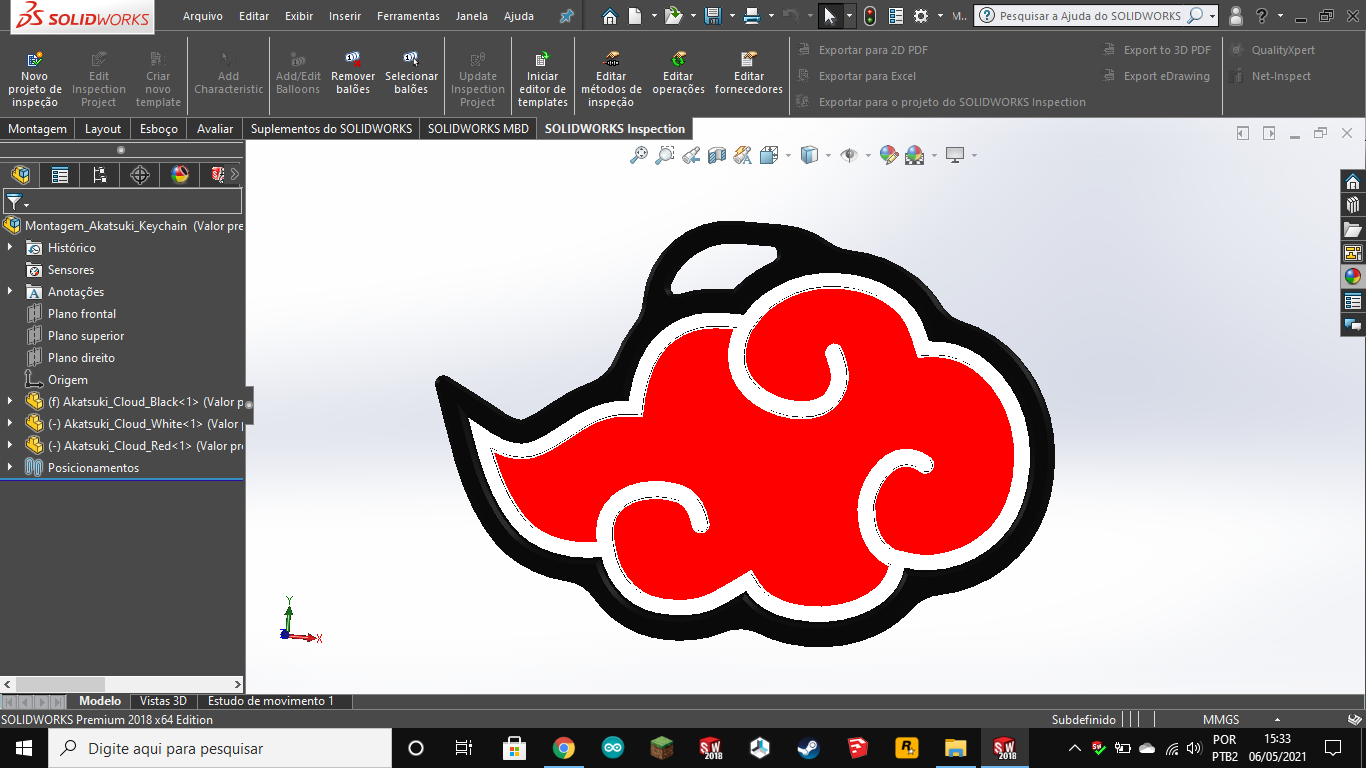
Task: Open the View Orientation dropdown arrow
Action: tap(788, 155)
